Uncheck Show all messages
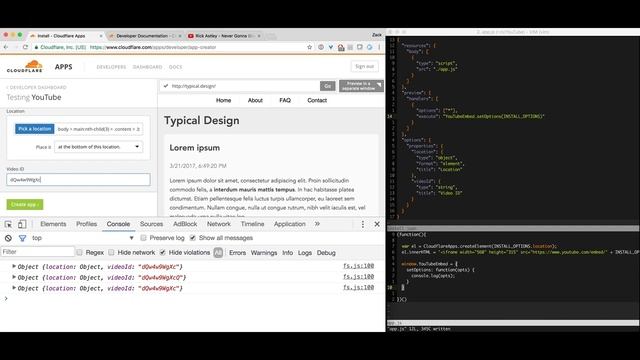 (193, 238)
